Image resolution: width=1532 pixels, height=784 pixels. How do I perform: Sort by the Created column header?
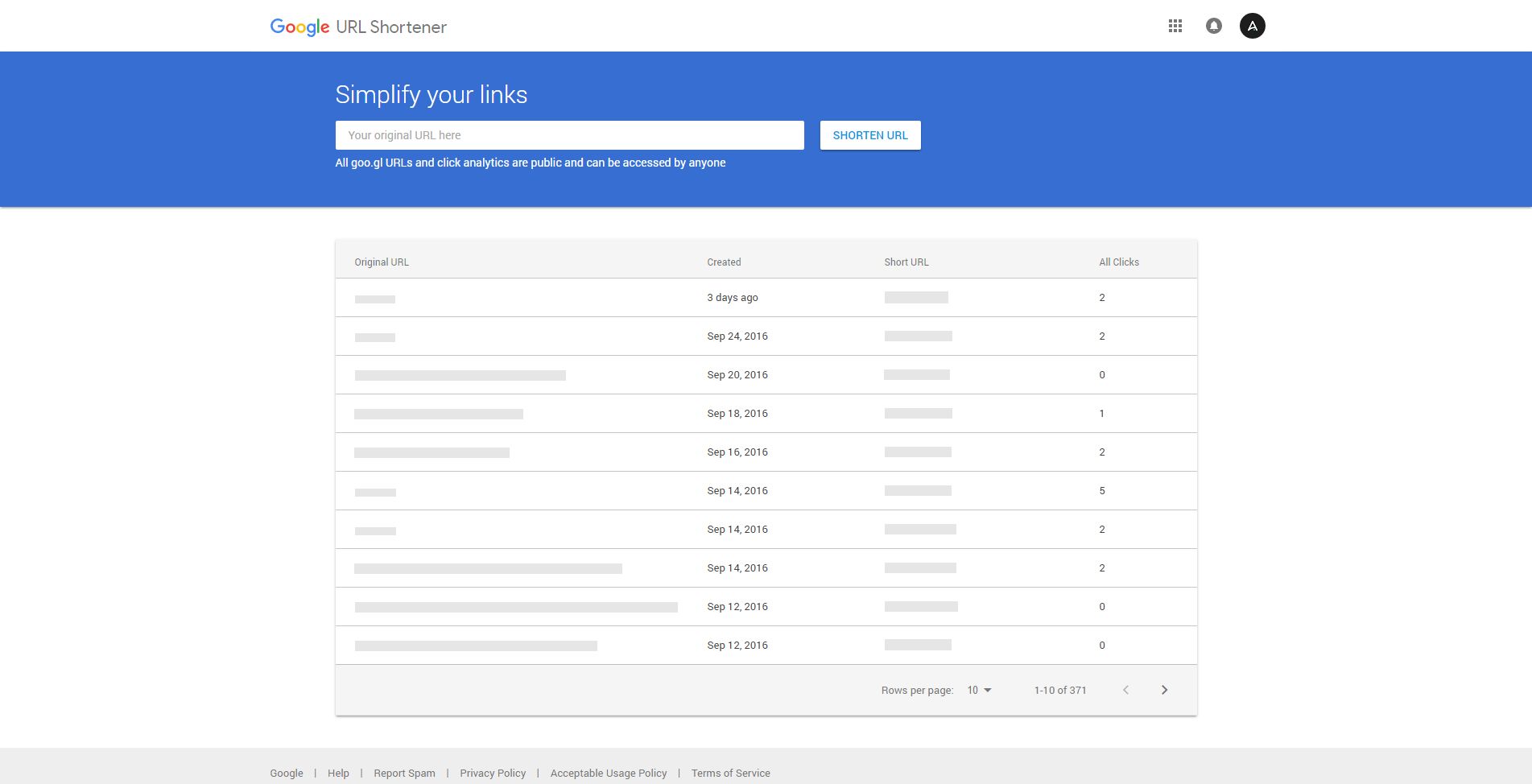[x=724, y=262]
